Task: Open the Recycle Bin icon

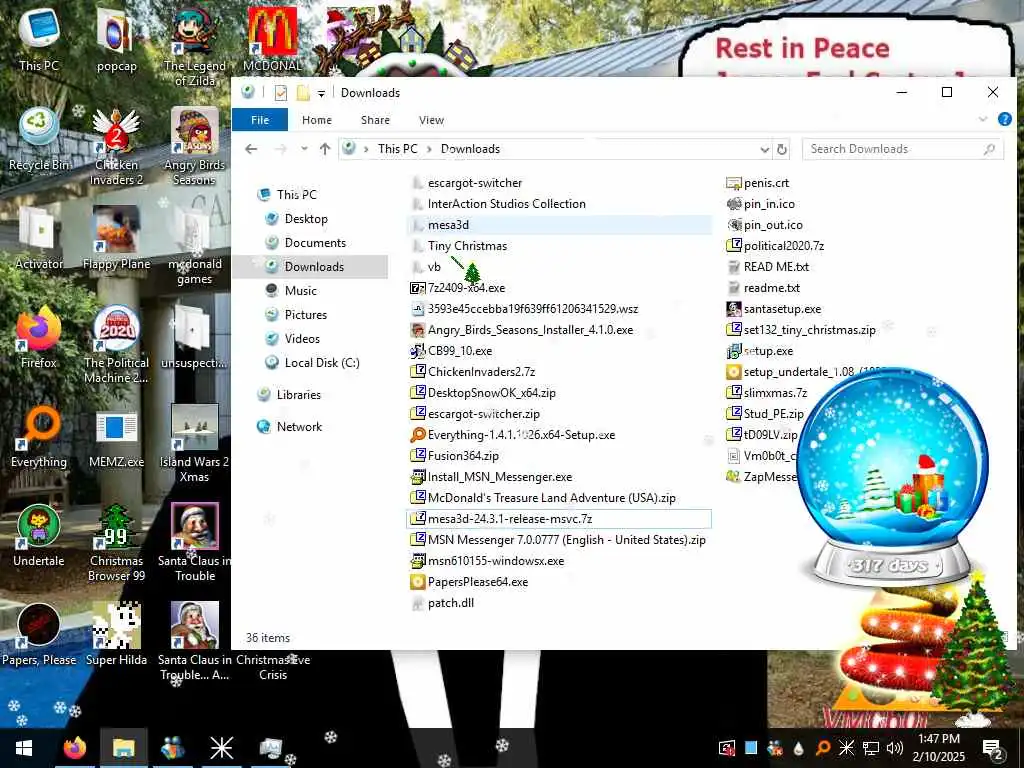Action: pyautogui.click(x=39, y=140)
